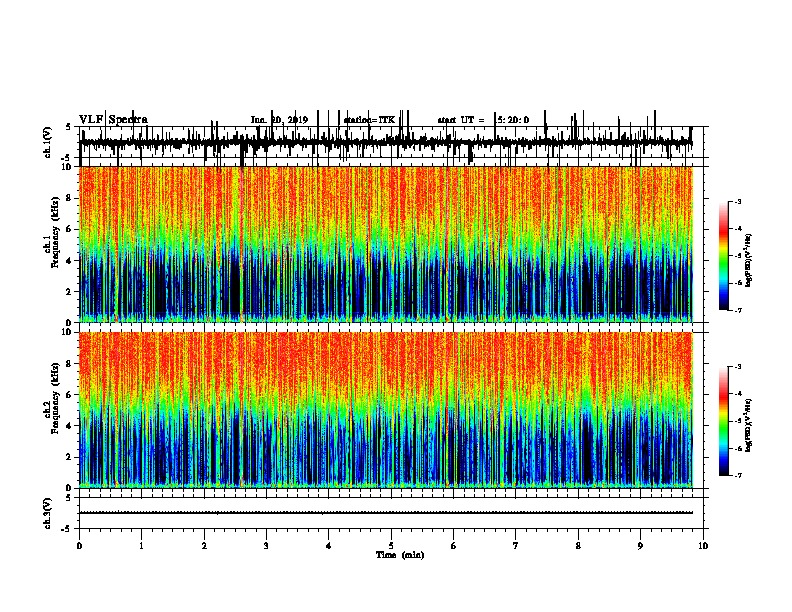Image resolution: width=792 pixels, height=612 pixels.
Task: Click time axis tick label '9'
Action: point(640,545)
